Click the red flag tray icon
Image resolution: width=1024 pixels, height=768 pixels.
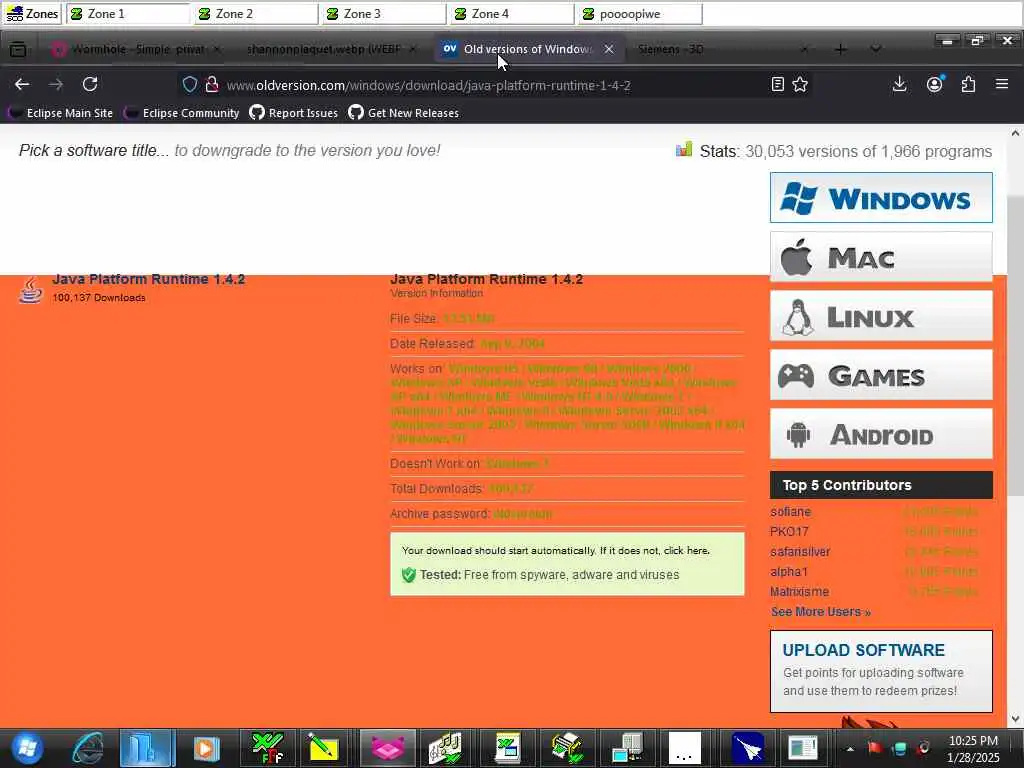click(875, 748)
